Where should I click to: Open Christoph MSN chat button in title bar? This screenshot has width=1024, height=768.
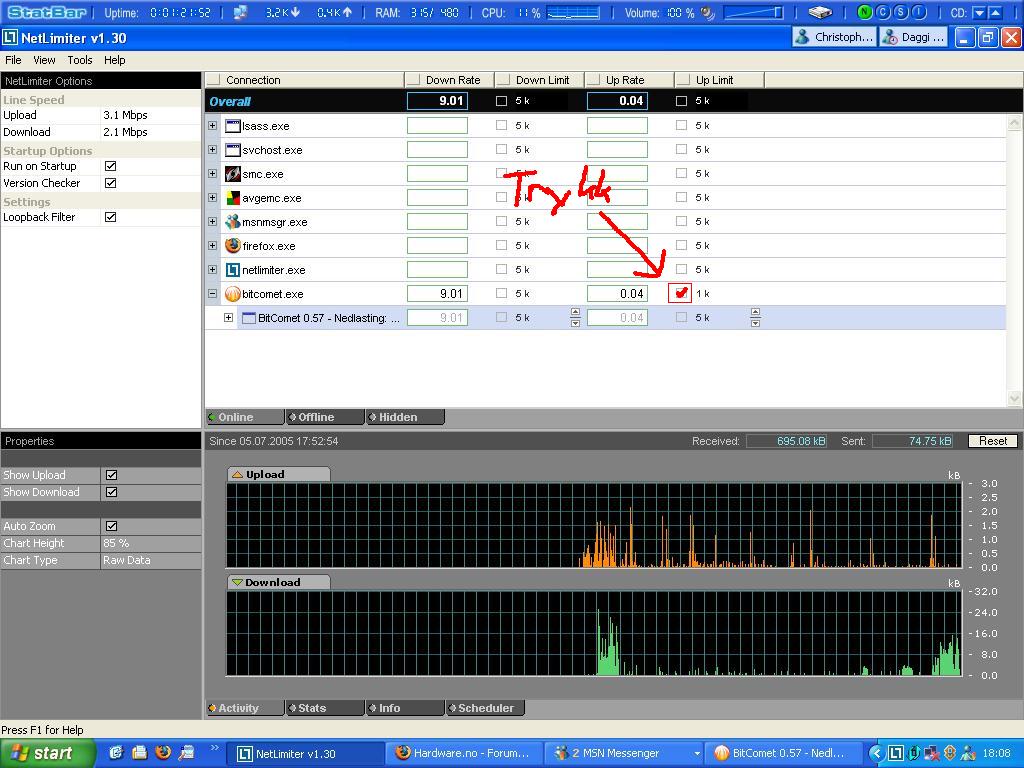835,37
